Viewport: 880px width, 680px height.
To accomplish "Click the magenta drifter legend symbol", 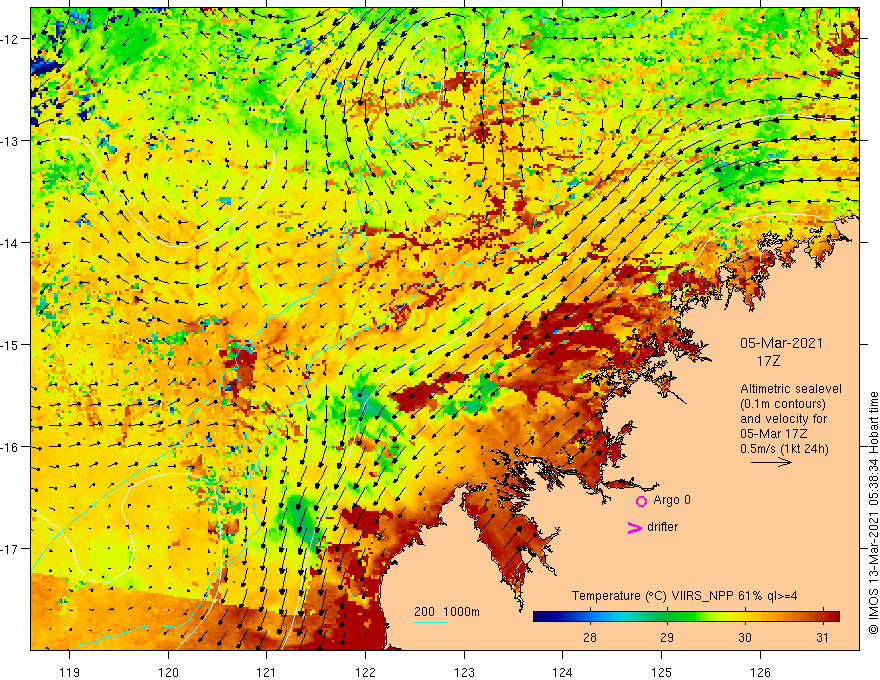I will 634,527.
